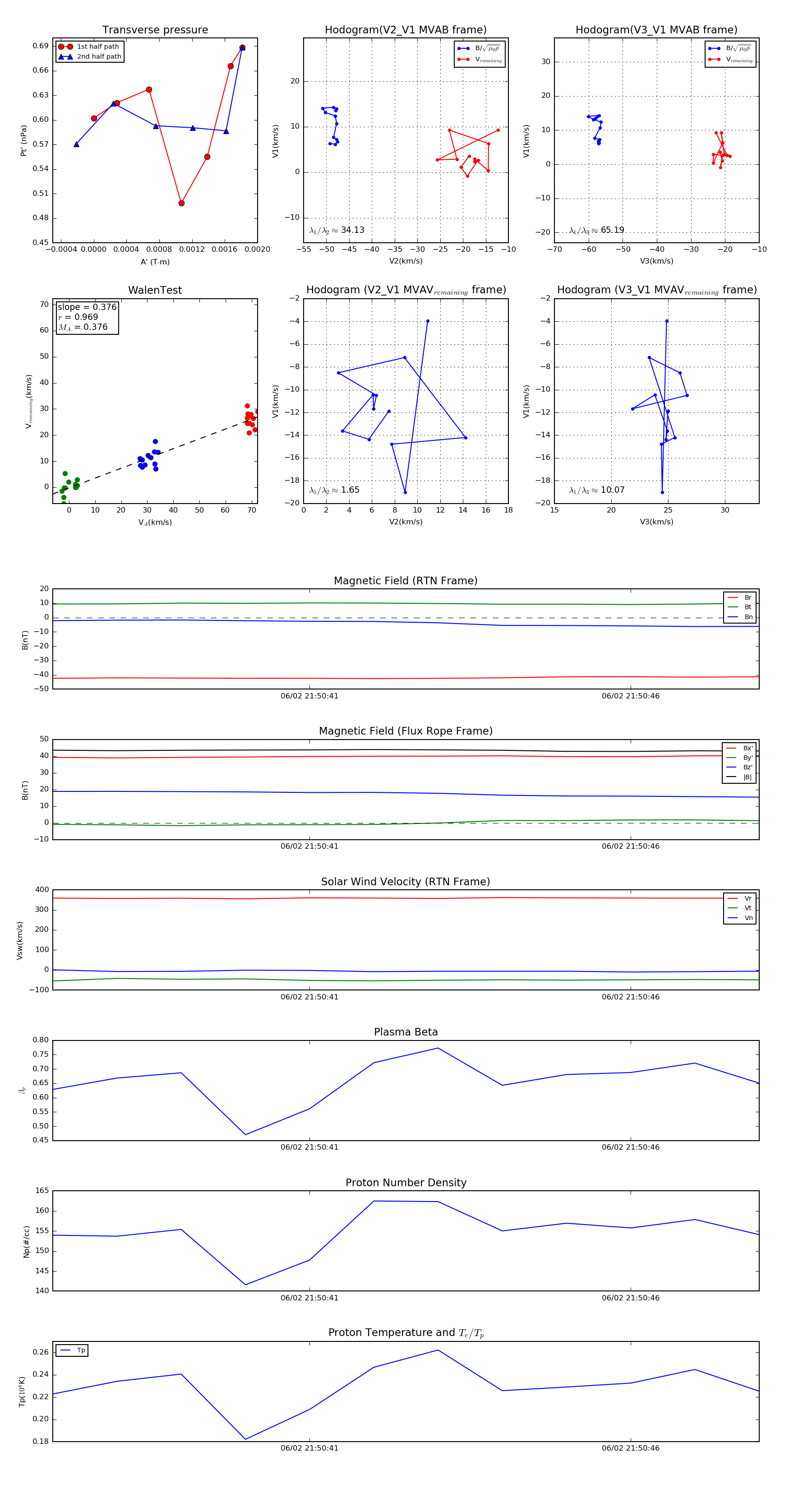Click 'Hodogram(V2_V1 MVAB frame)' title
This screenshot has width=812, height=1489.
tap(406, 30)
